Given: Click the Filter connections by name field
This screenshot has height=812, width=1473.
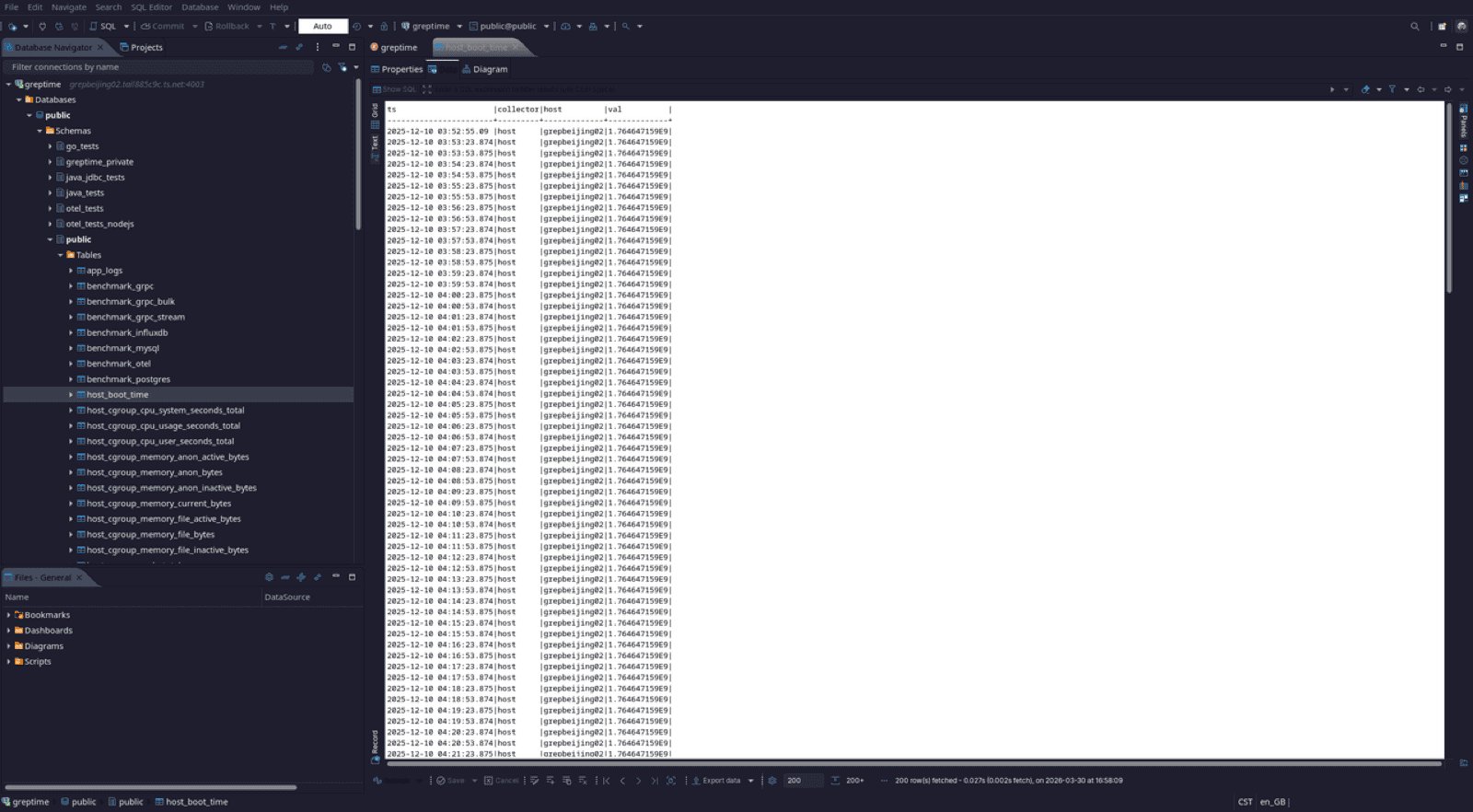Looking at the screenshot, I should point(159,66).
